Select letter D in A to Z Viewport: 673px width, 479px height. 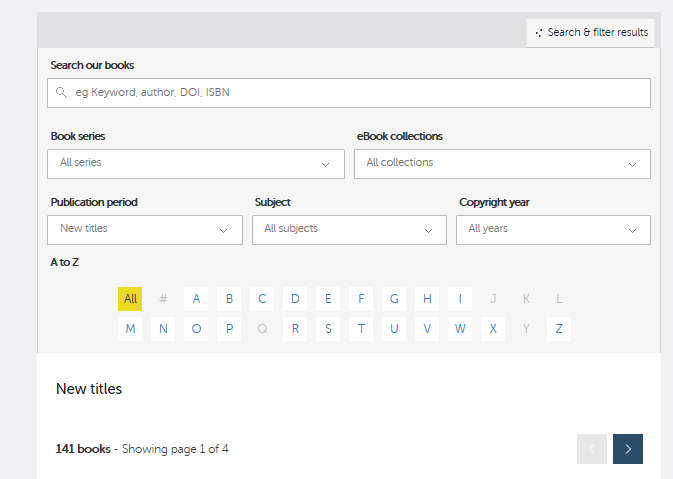(x=295, y=299)
